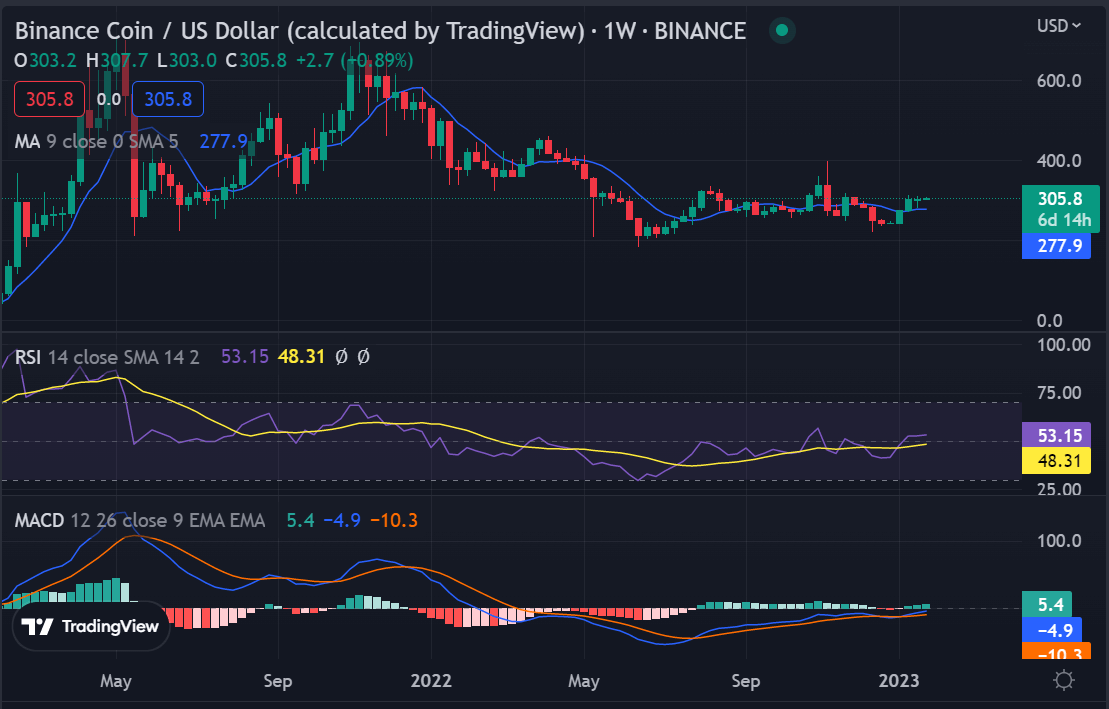
Task: Click the 75.00 RSI axis label
Action: [1059, 393]
